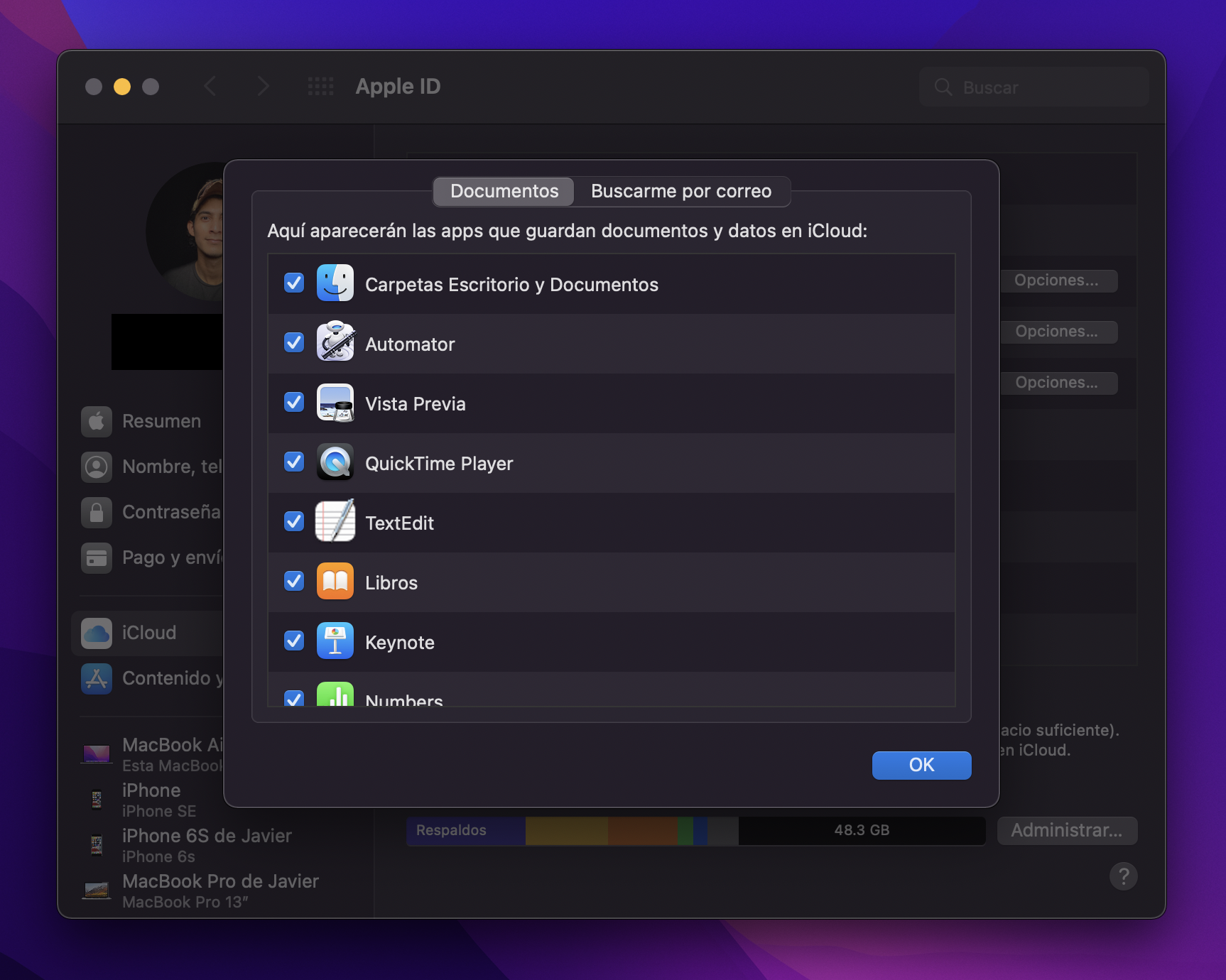This screenshot has width=1226, height=980.
Task: Click the Finder icon for Carpetas Escritorio
Action: [x=335, y=283]
